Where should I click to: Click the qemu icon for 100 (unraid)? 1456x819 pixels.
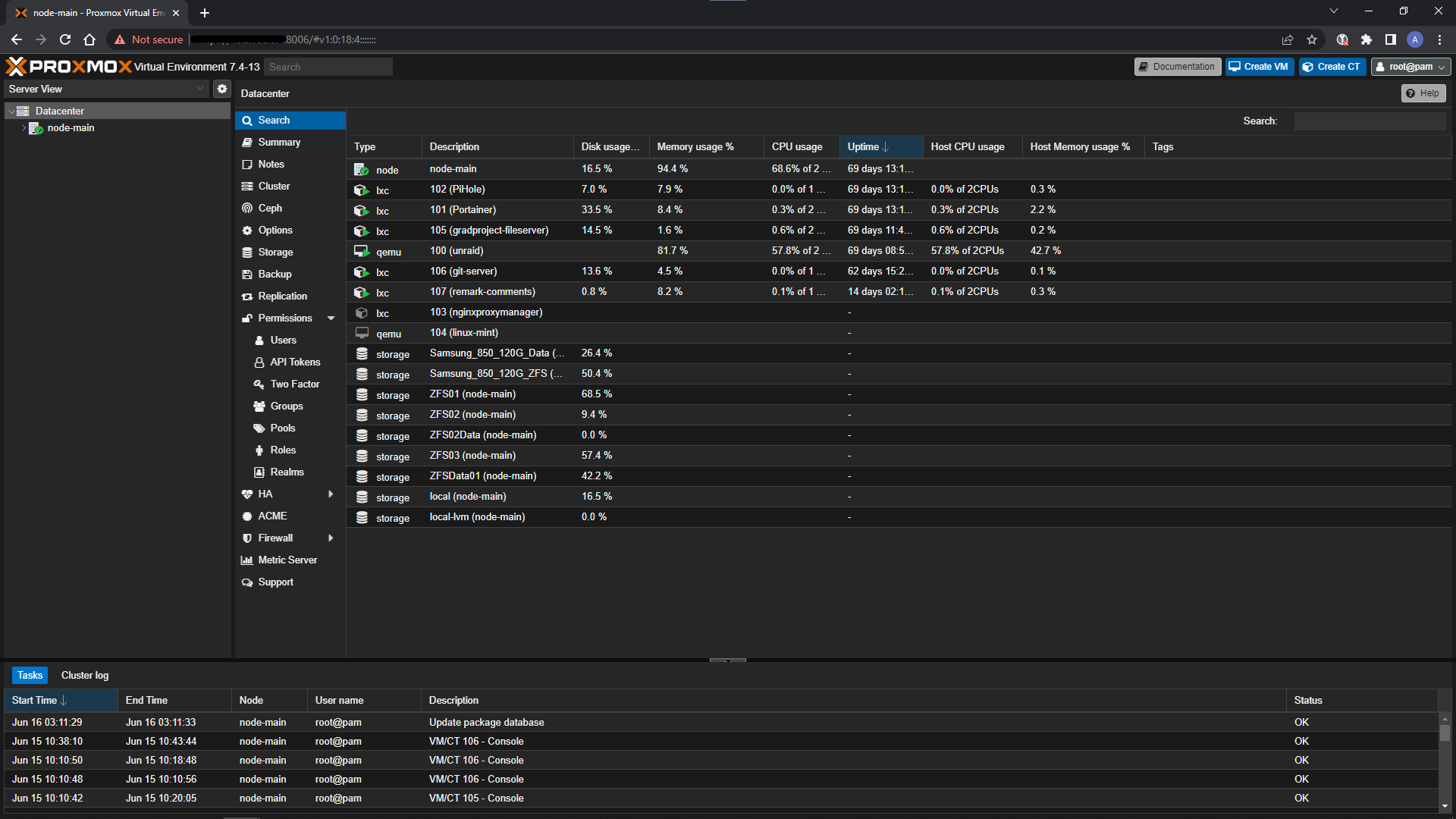(x=362, y=251)
